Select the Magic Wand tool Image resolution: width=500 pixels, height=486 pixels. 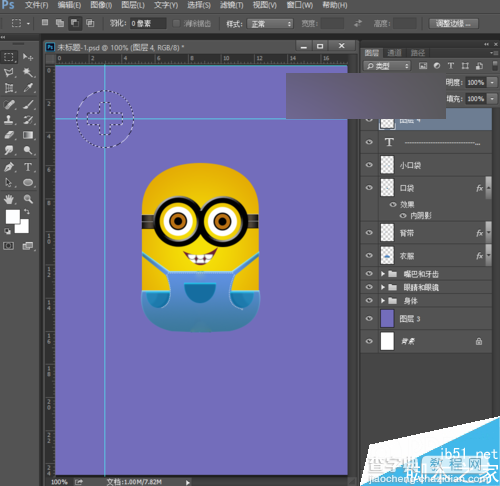click(28, 72)
